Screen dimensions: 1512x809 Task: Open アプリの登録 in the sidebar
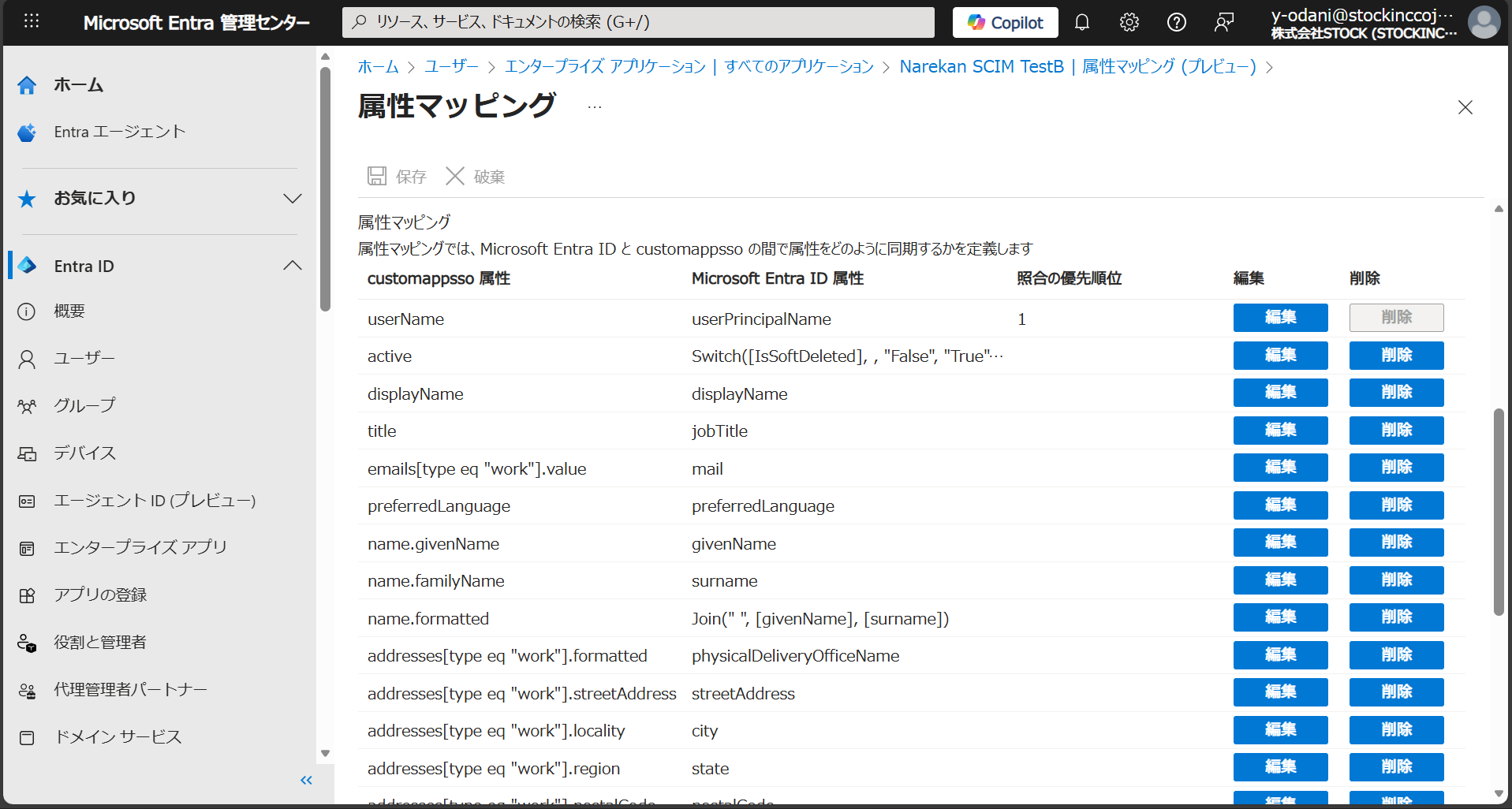99,595
